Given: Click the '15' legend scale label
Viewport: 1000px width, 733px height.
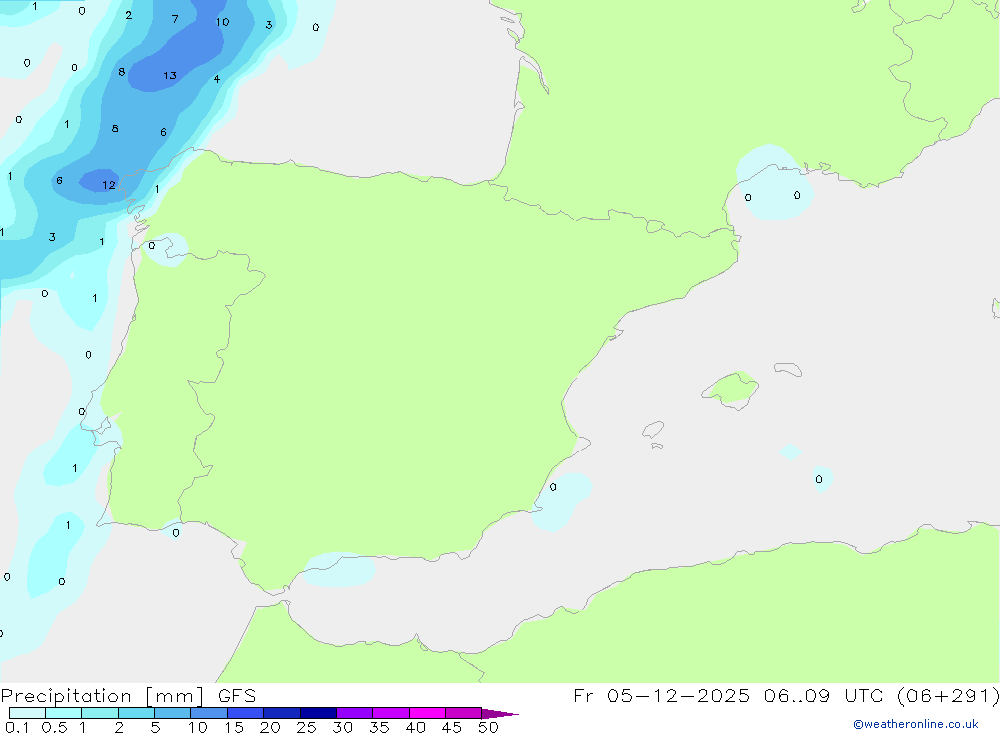Looking at the screenshot, I should (x=233, y=727).
